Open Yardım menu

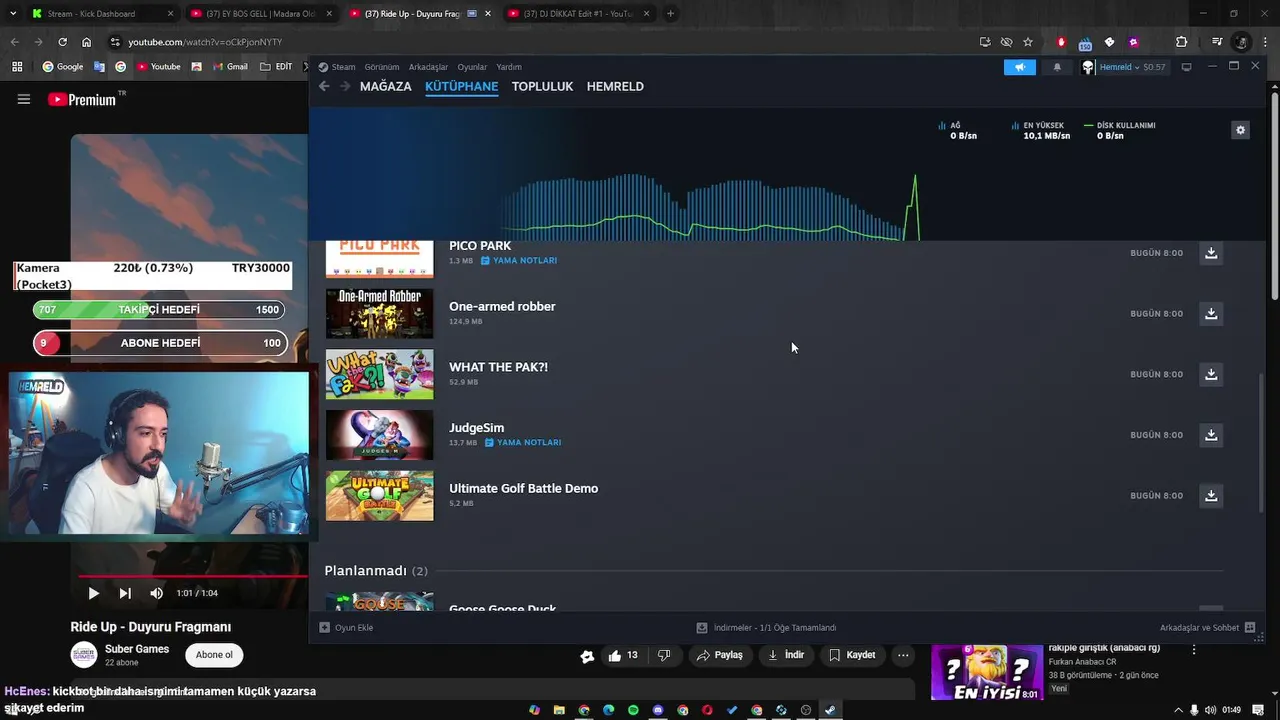pos(509,67)
